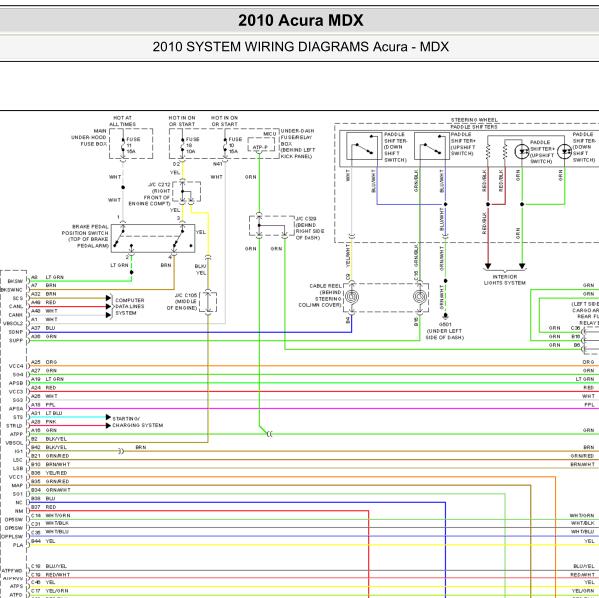This screenshot has width=599, height=598.
Task: Click the "CANL" signal name
Action: coord(16,306)
